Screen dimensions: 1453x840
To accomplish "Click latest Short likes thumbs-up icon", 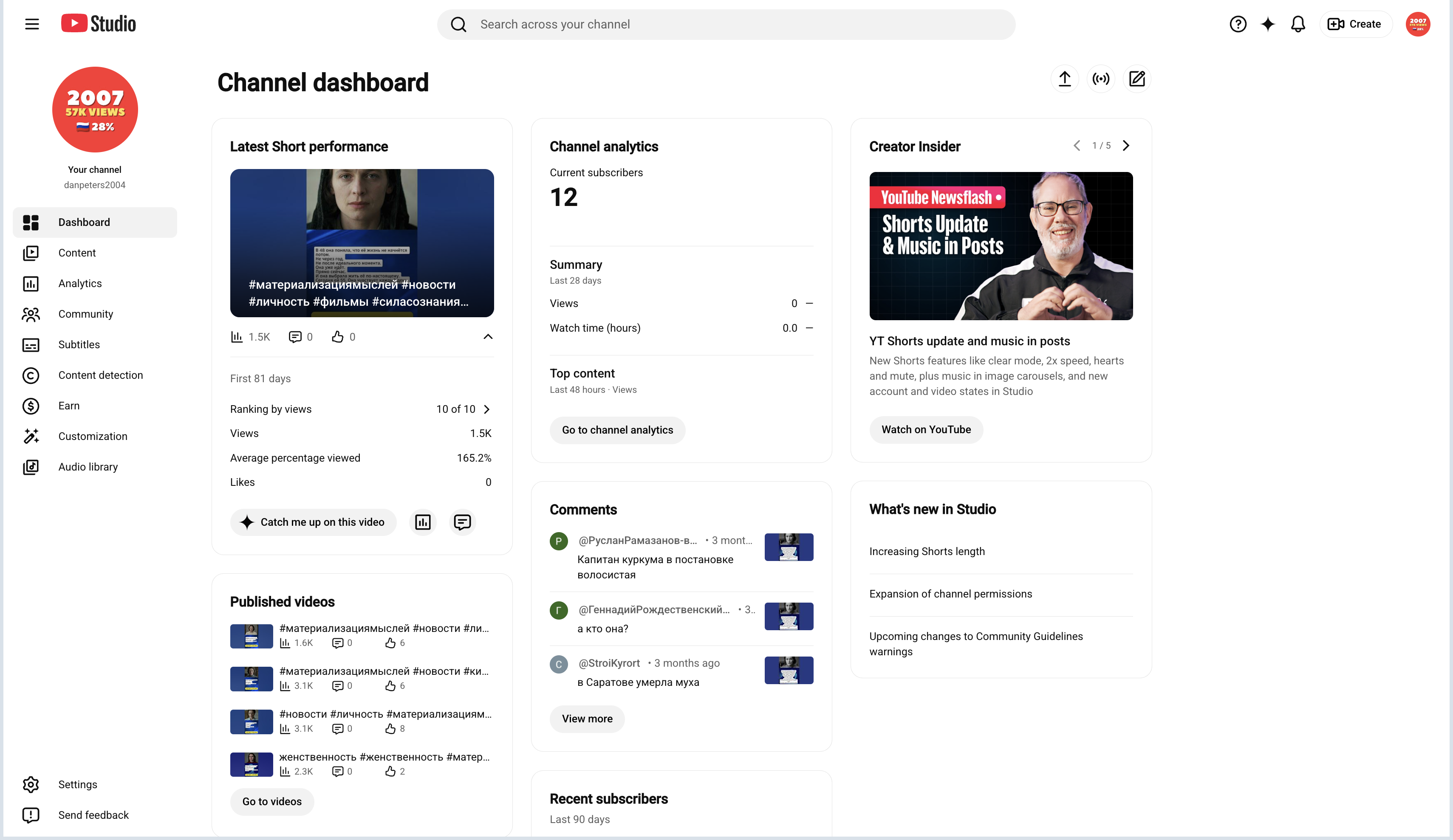I will click(337, 337).
